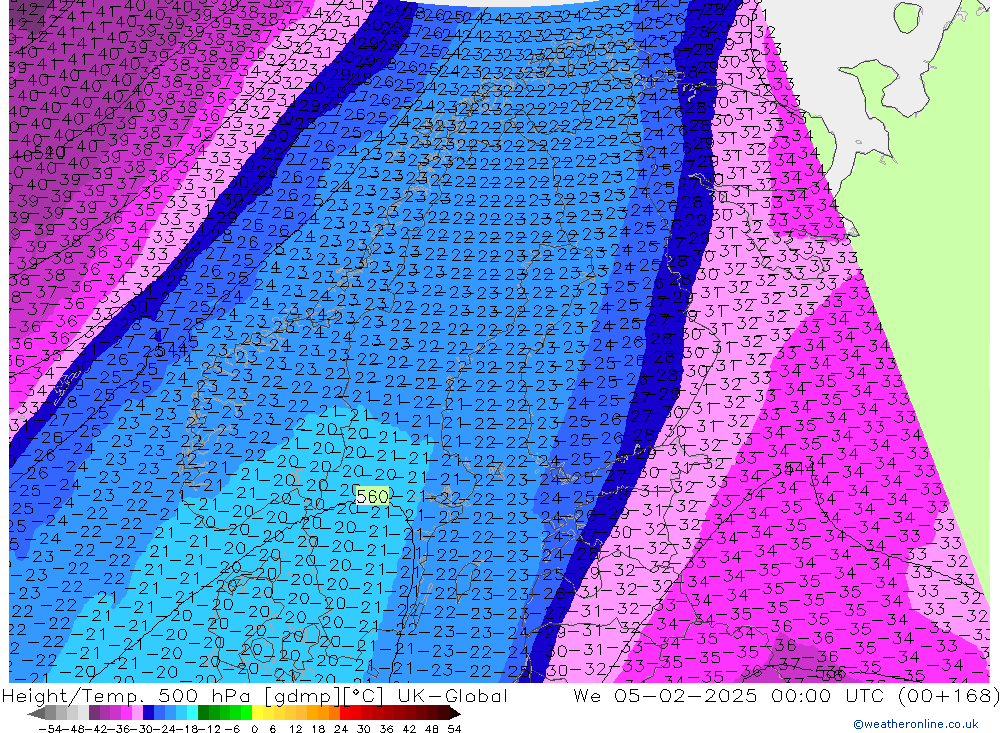This screenshot has width=1000, height=733.
Task: Click the date 'We 05-02-2025' text
Action: [x=665, y=695]
